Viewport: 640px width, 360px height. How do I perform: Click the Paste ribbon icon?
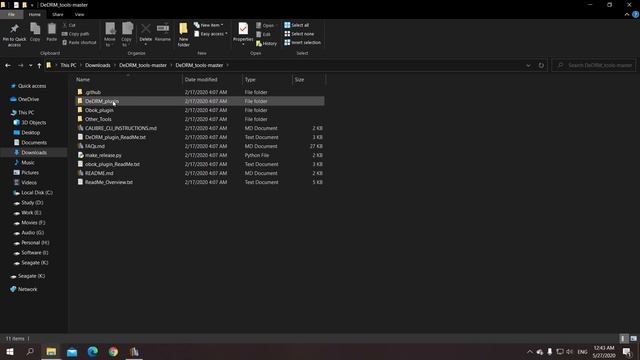click(x=51, y=33)
